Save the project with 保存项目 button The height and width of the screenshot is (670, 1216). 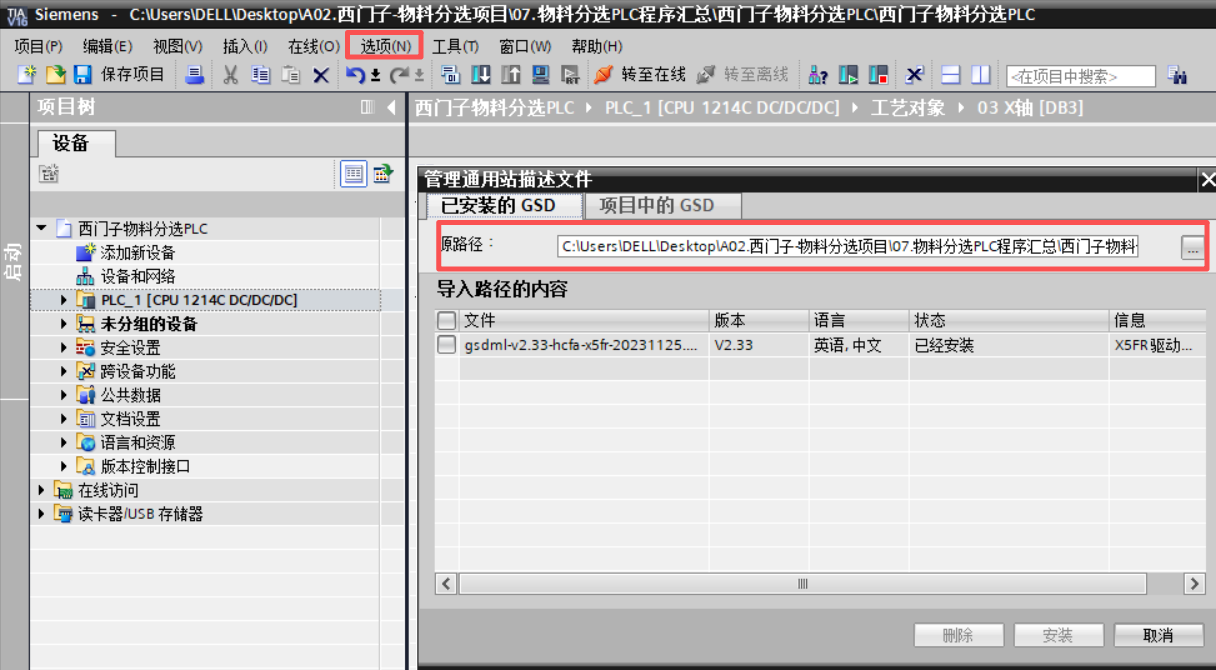click(119, 75)
